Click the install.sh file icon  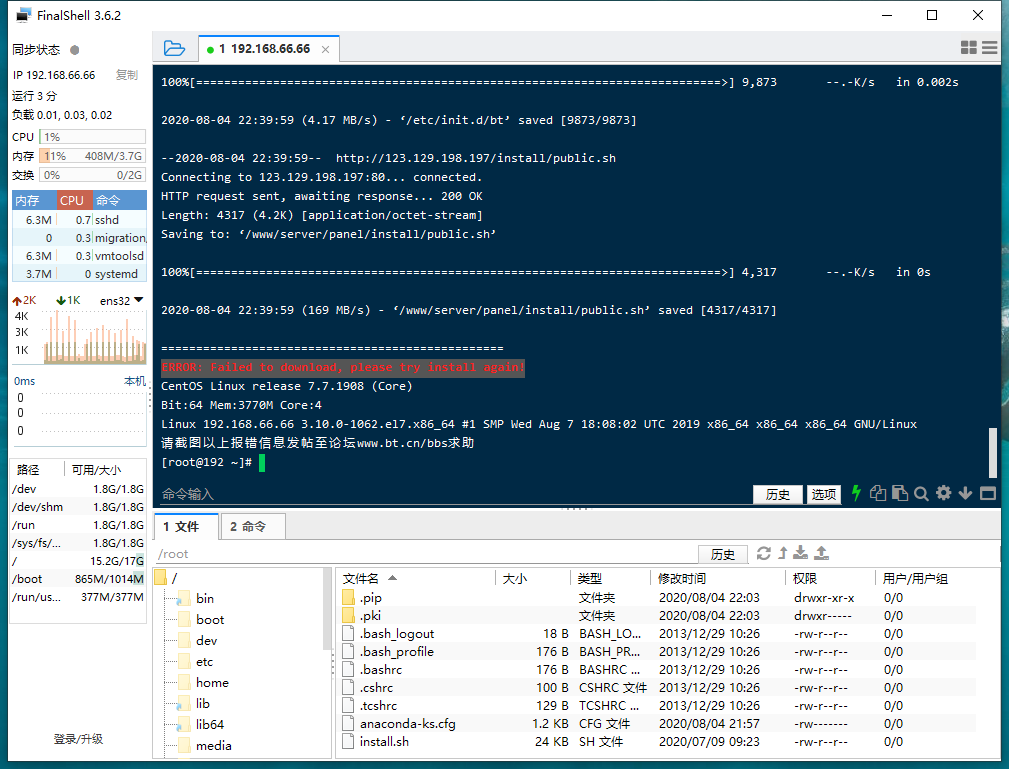coord(348,741)
